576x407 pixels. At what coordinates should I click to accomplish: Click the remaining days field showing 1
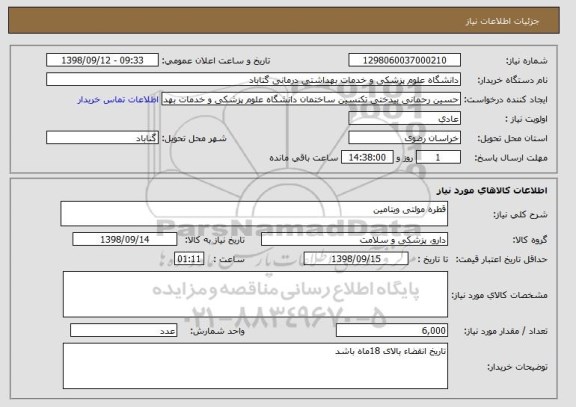pos(438,158)
